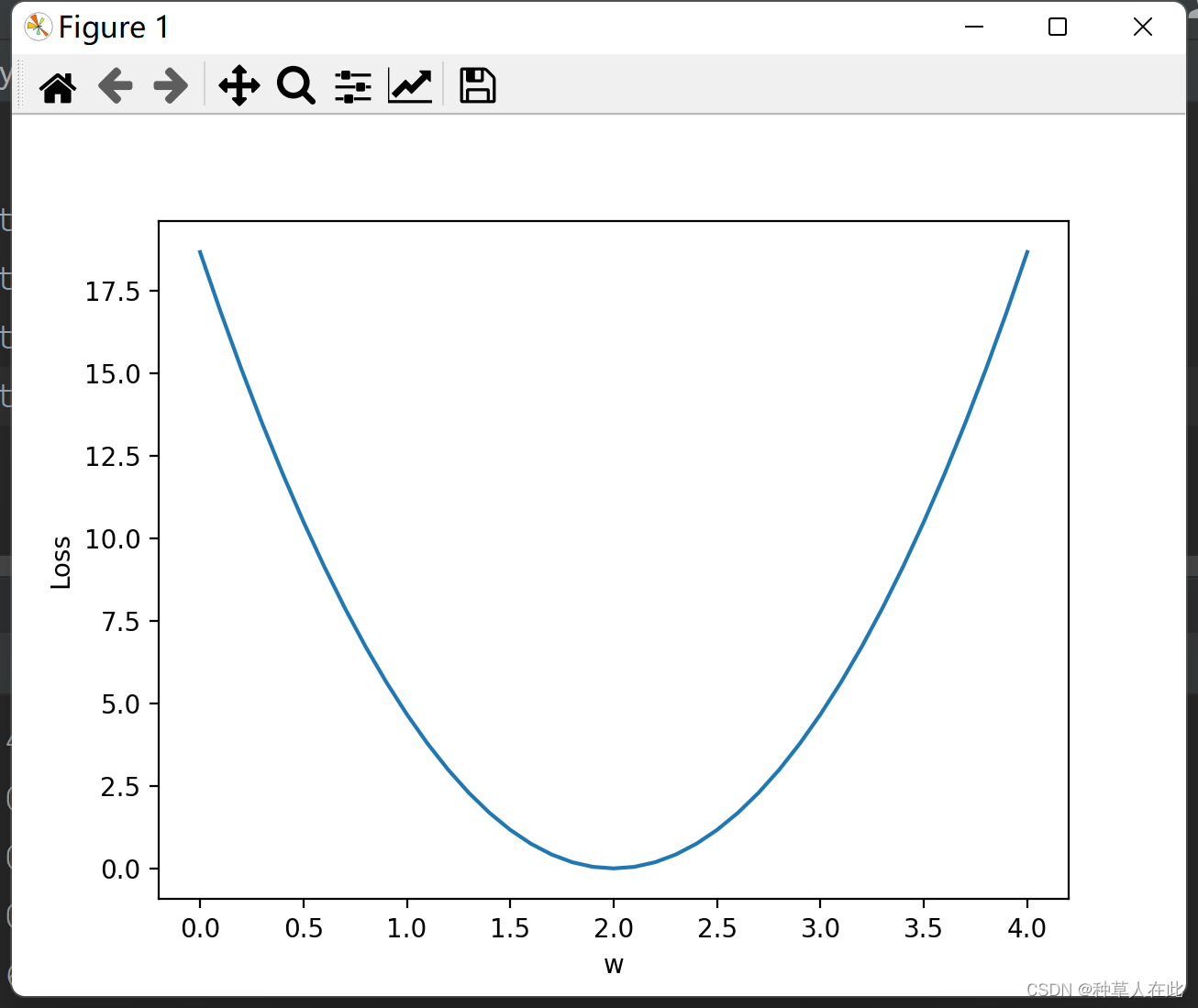Click the Figure 1 title text

[x=114, y=28]
